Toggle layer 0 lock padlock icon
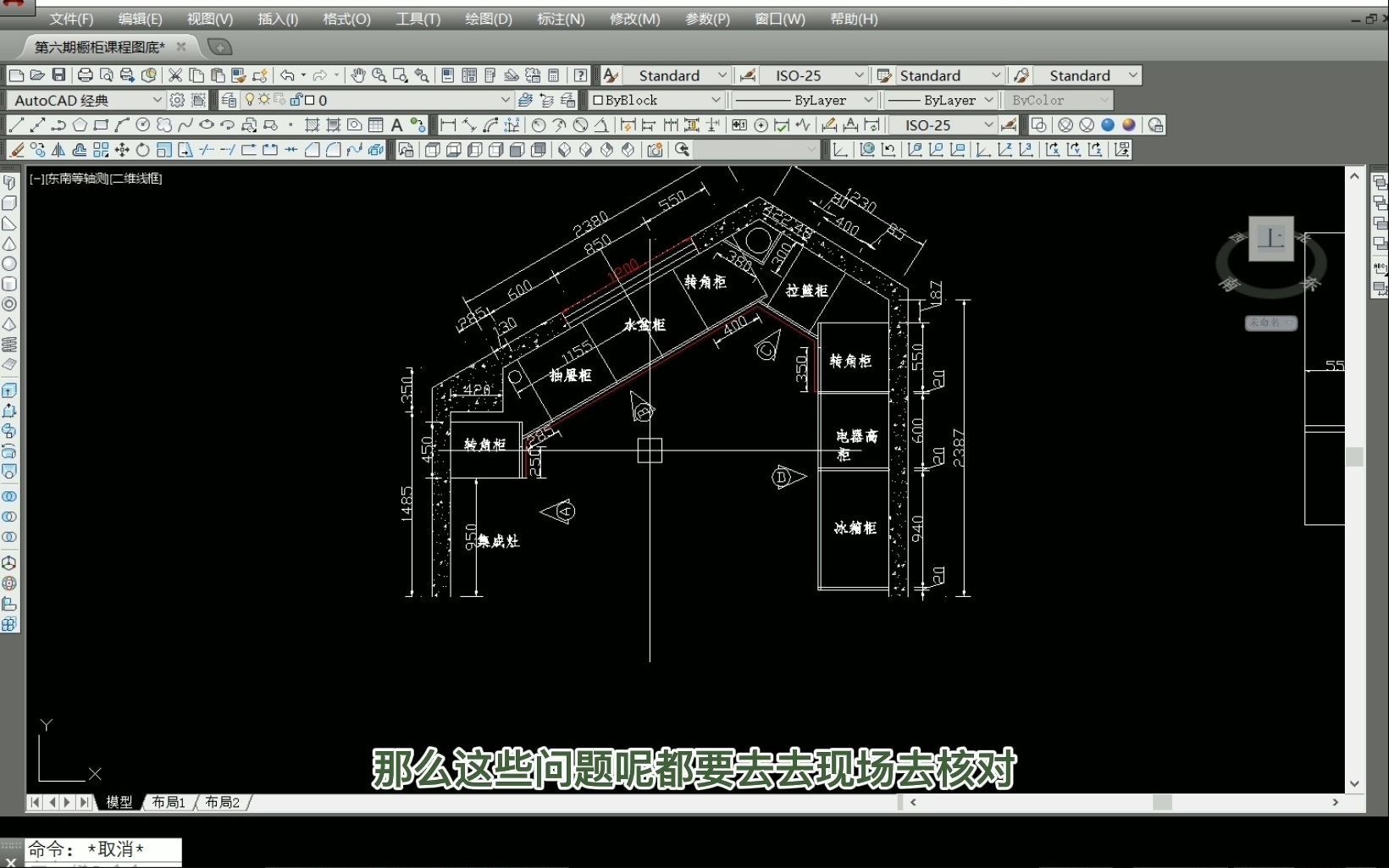This screenshot has width=1389, height=868. point(296,100)
